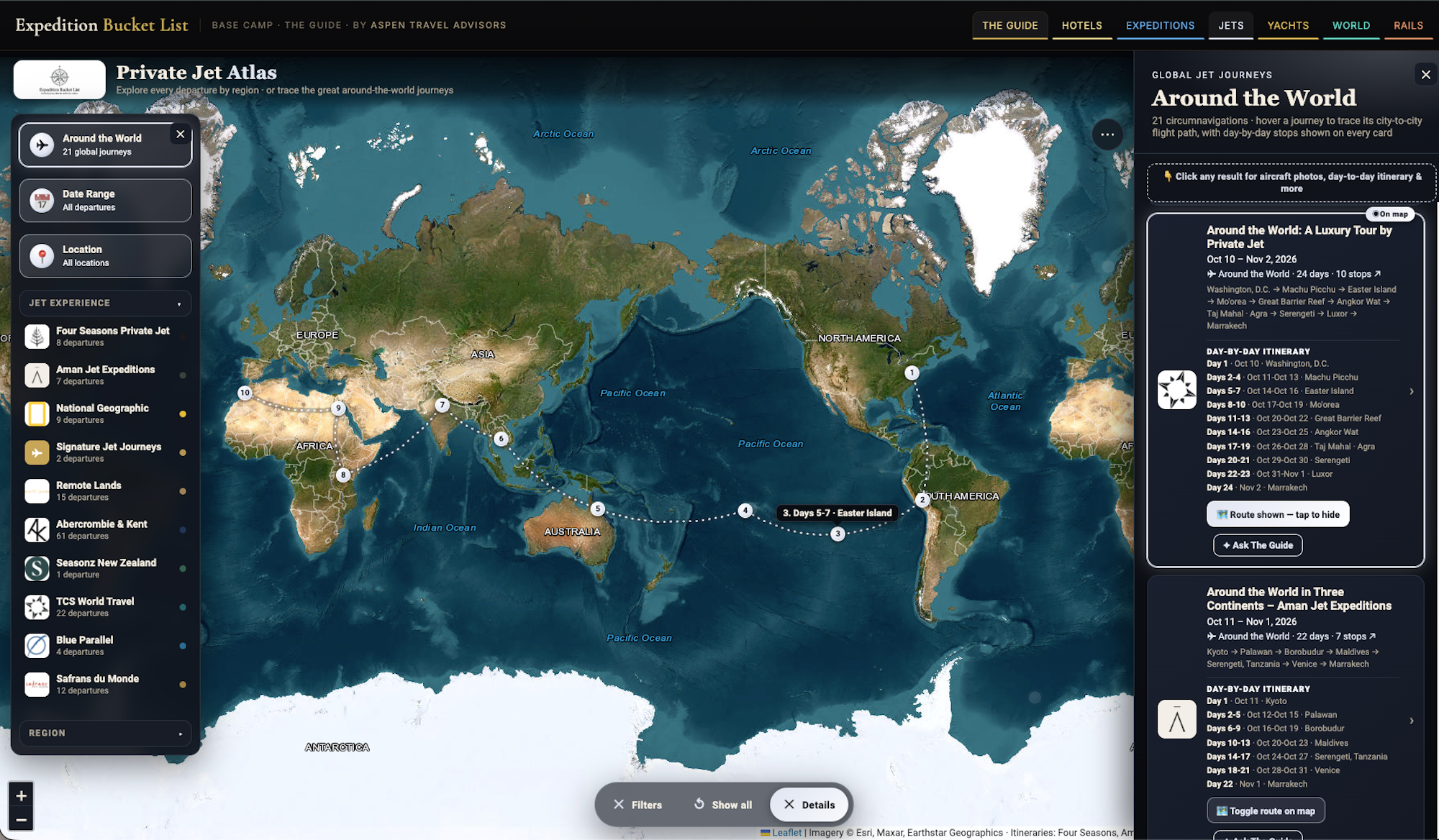Image resolution: width=1439 pixels, height=840 pixels.
Task: Click TCS logo on Luxury Tour card
Action: (x=1176, y=390)
